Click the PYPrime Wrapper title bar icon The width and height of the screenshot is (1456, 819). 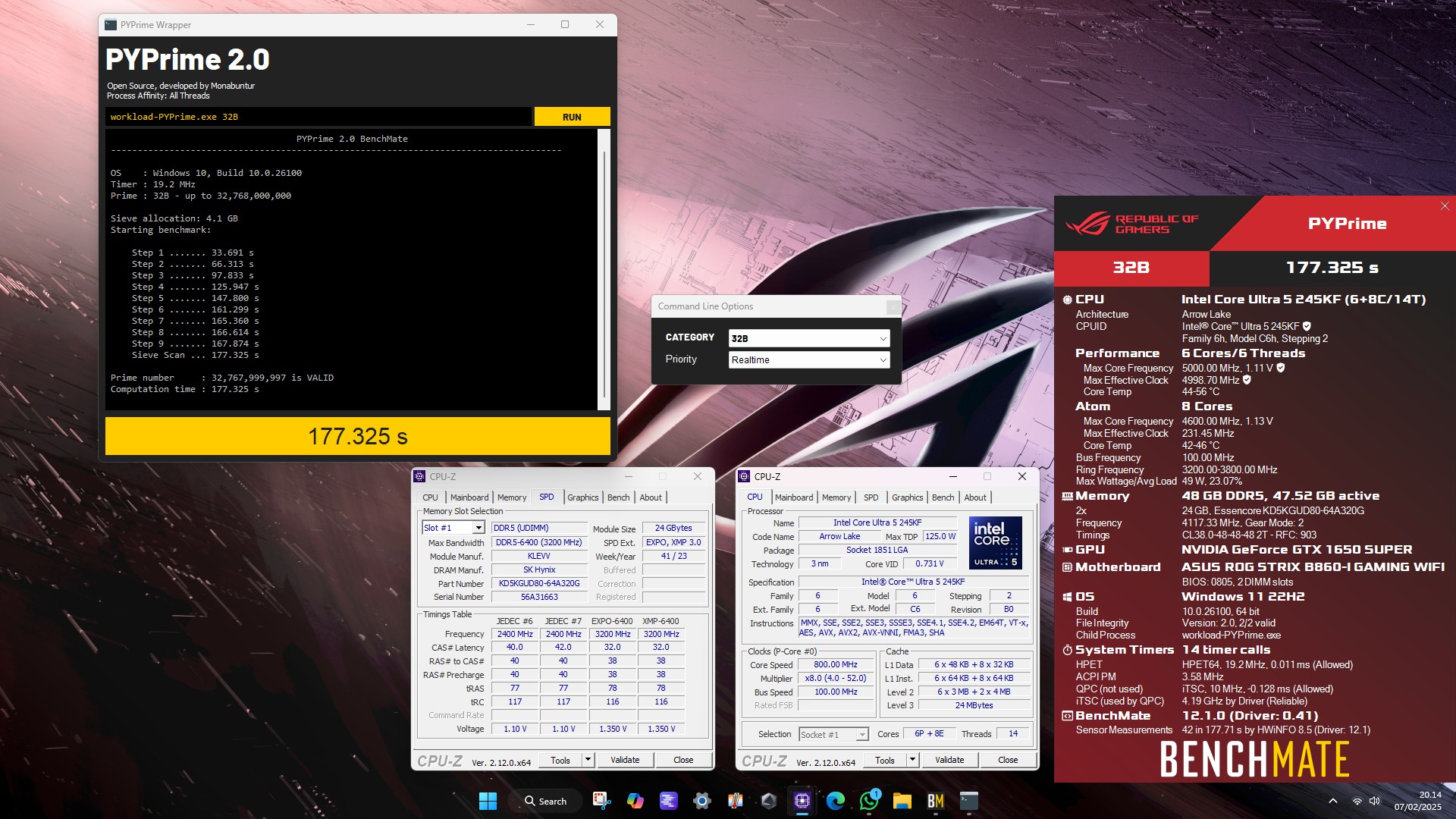[111, 24]
